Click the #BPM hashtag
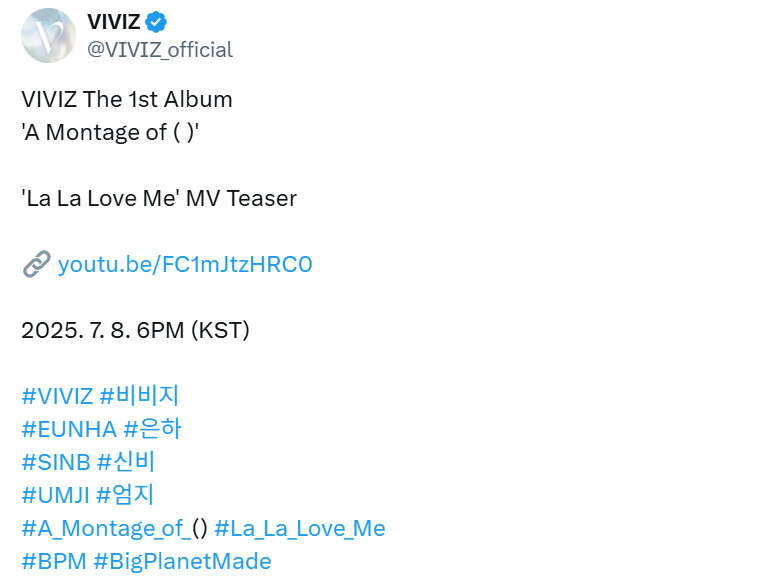Screen dimensions: 769x583 point(53,561)
